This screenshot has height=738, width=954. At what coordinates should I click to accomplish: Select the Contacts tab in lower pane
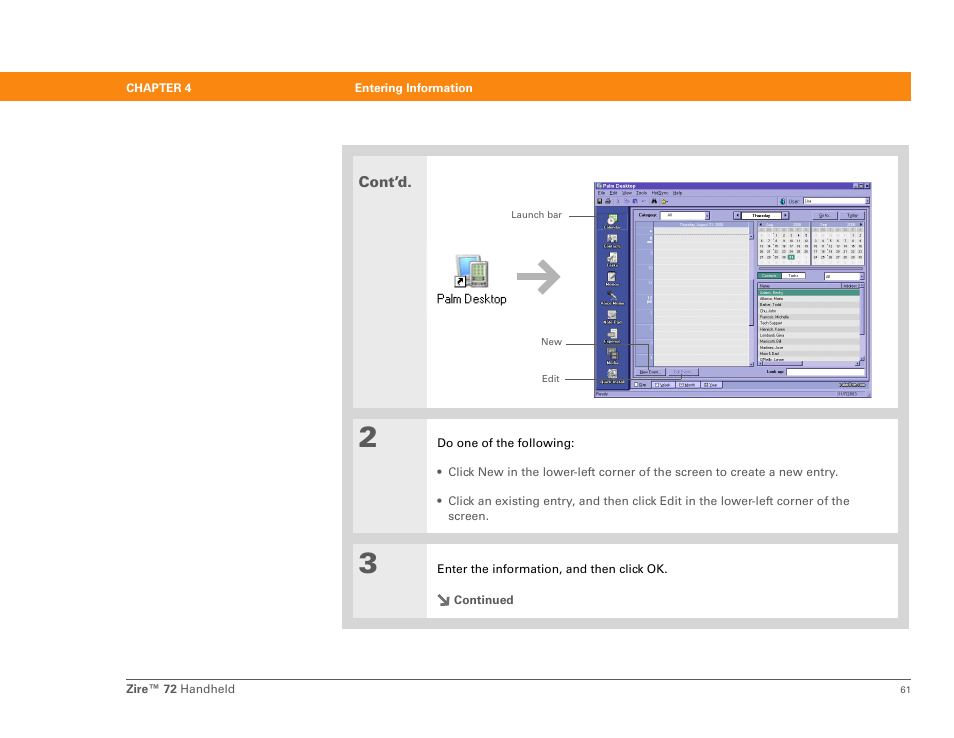point(769,276)
